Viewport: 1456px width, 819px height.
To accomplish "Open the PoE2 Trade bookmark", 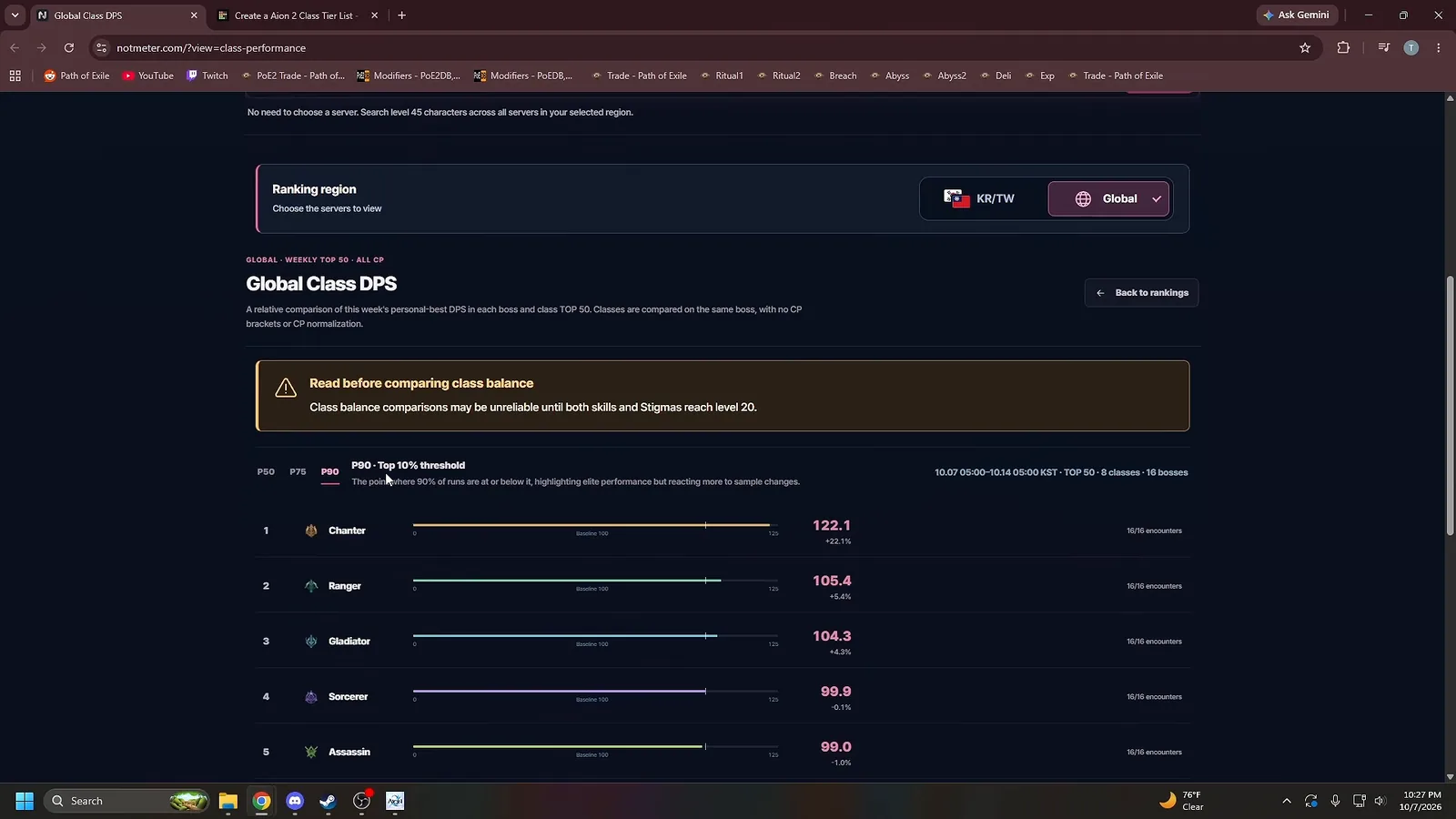I will [x=293, y=76].
